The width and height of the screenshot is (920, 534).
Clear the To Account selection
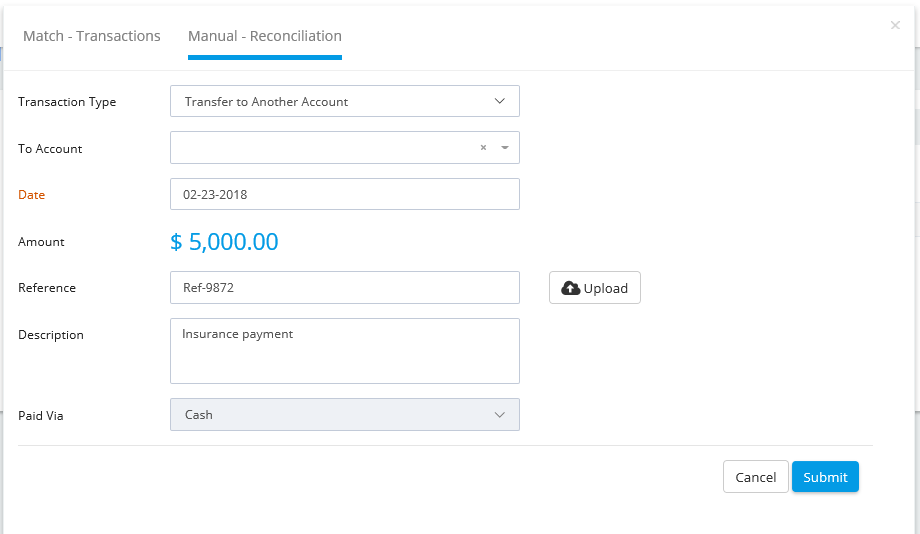(x=483, y=147)
